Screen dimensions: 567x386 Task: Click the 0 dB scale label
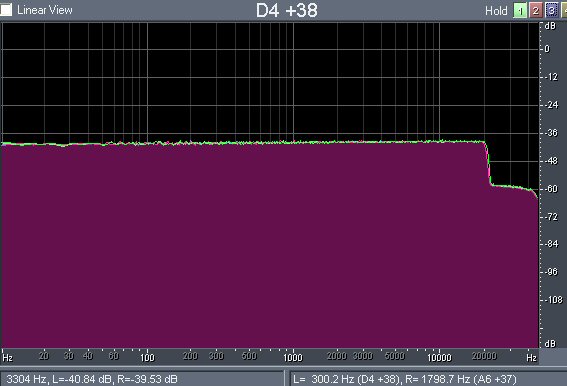(x=547, y=49)
